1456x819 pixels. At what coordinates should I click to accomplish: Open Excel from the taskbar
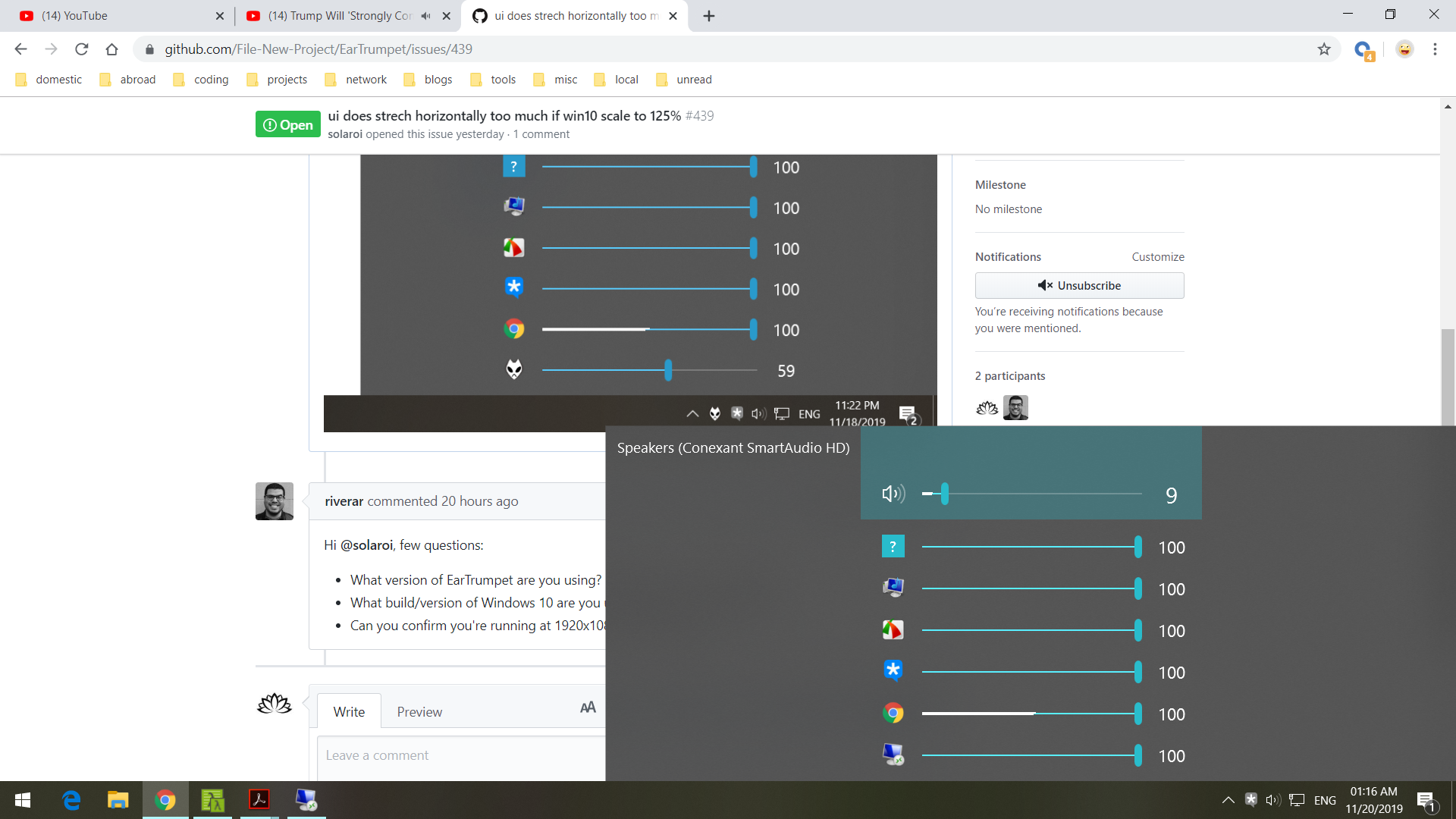point(212,800)
